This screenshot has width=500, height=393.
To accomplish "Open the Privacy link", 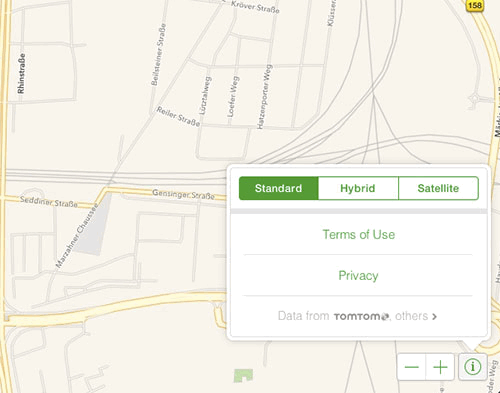I will [358, 276].
